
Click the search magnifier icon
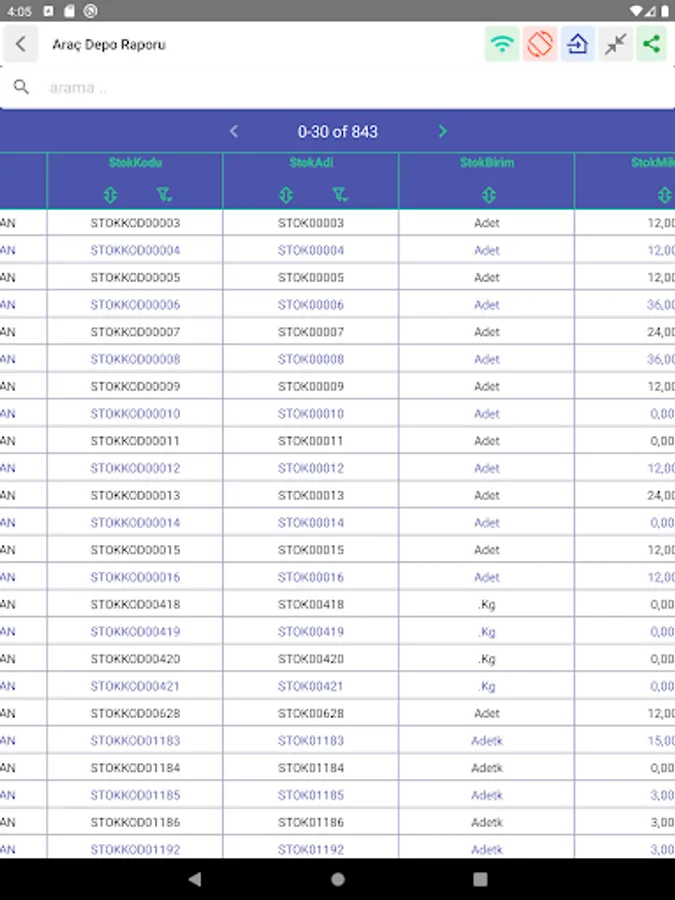(x=21, y=87)
